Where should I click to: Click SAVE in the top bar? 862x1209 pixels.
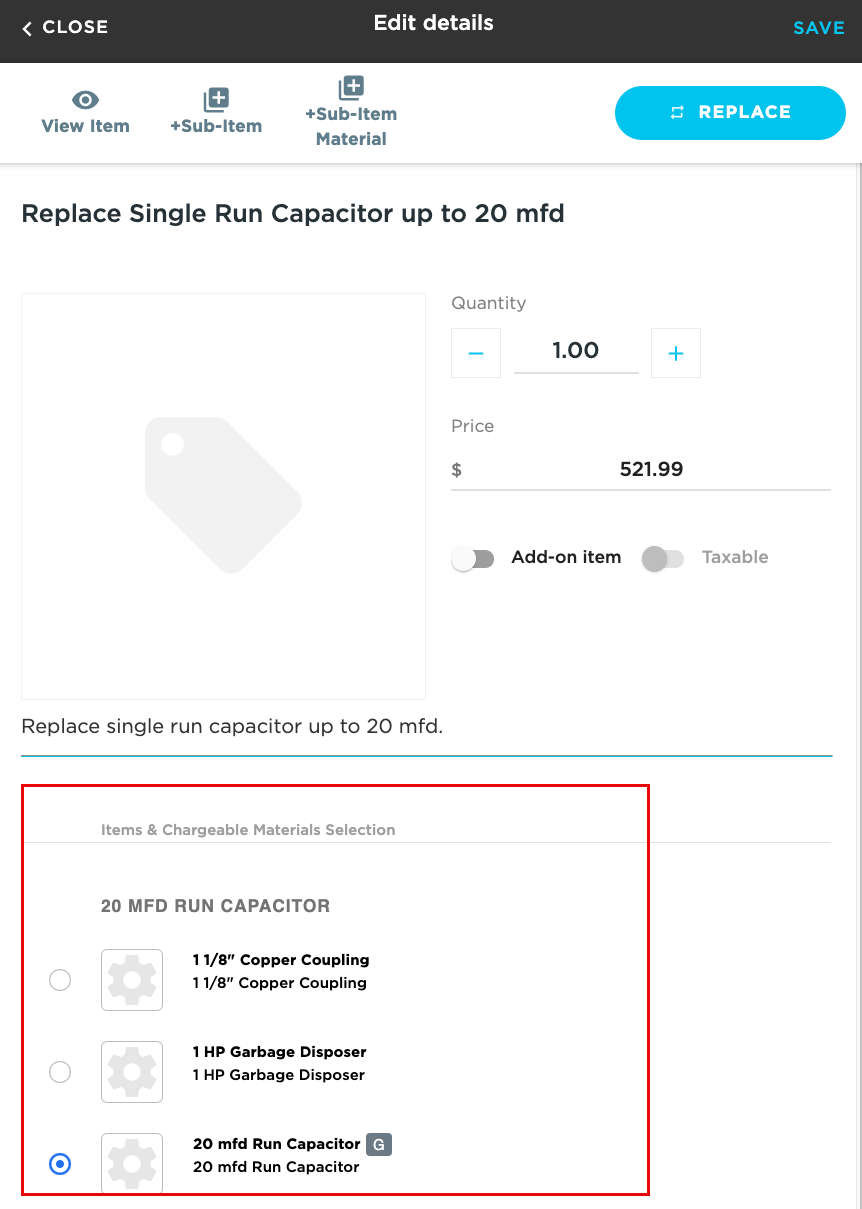pos(819,27)
